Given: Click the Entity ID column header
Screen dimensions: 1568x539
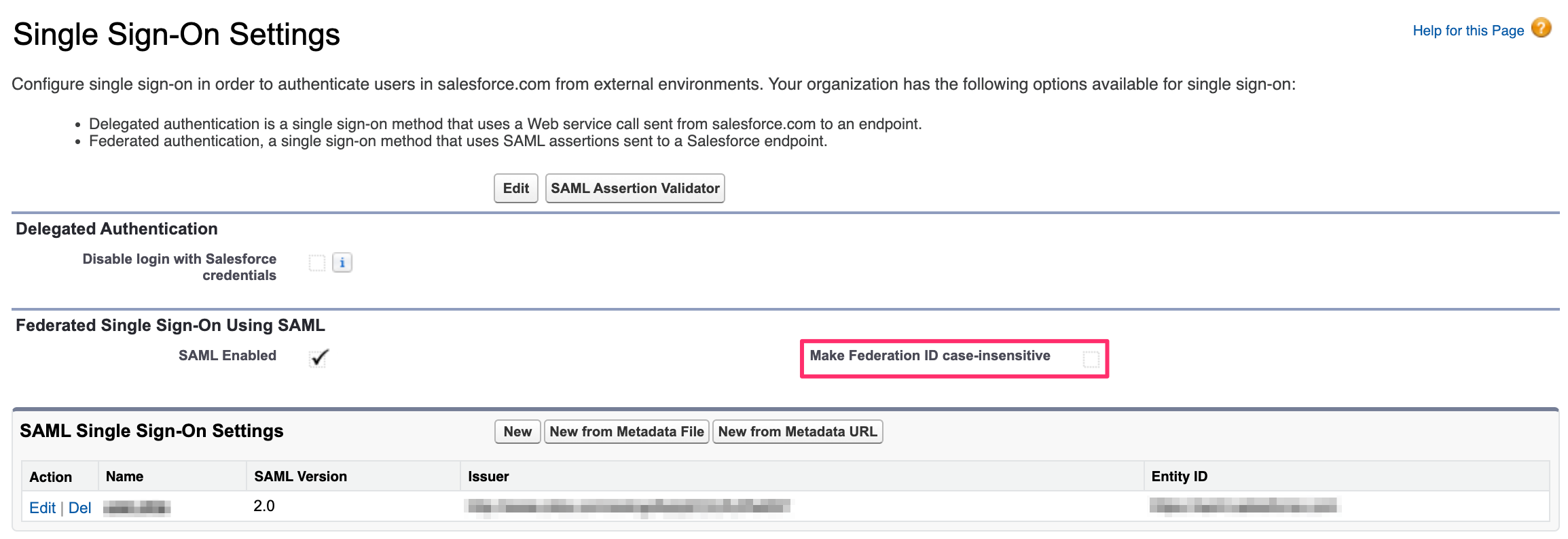Looking at the screenshot, I should pos(1179,476).
